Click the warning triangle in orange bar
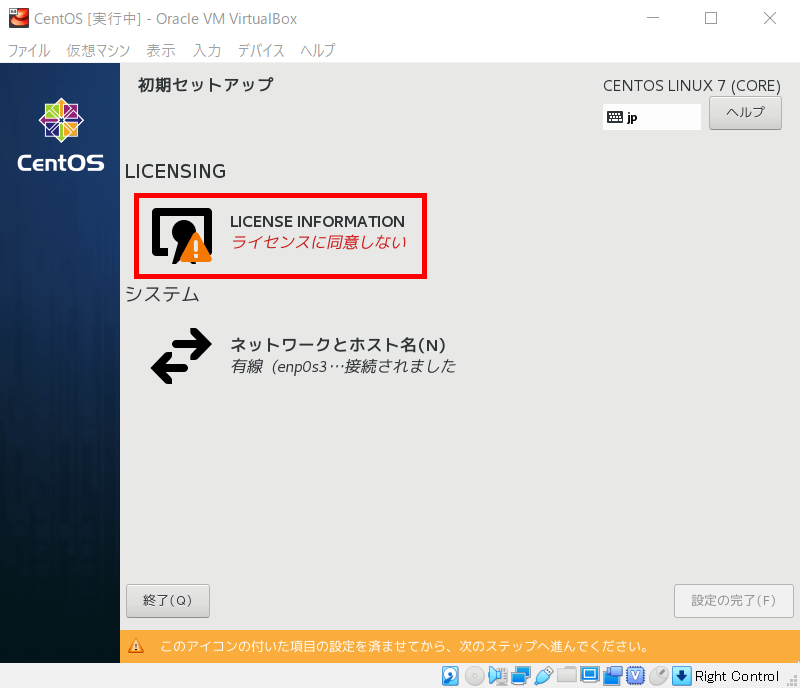800x688 pixels. [136, 646]
